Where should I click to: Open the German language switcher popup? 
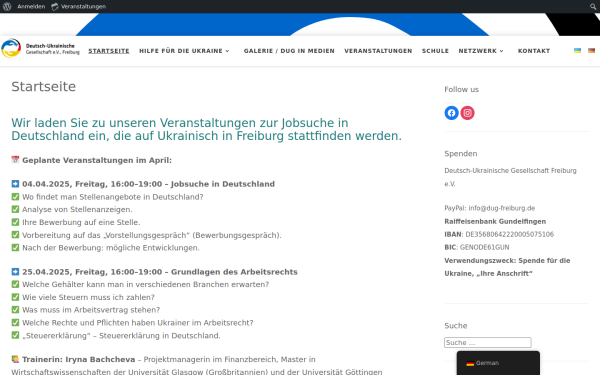(498, 363)
